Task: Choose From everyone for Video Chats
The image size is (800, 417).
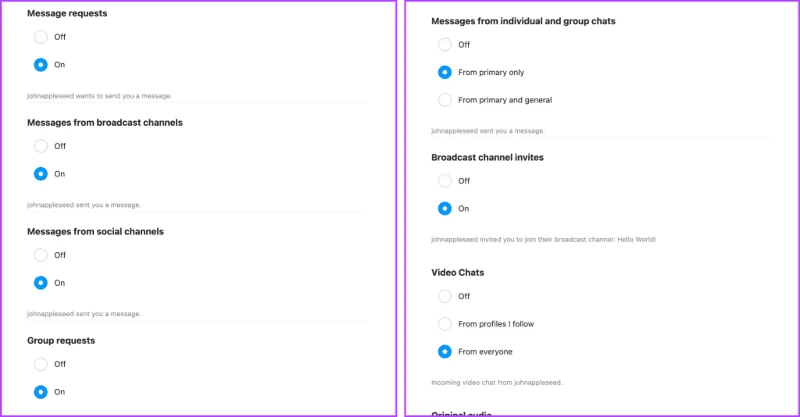Action: [445, 352]
